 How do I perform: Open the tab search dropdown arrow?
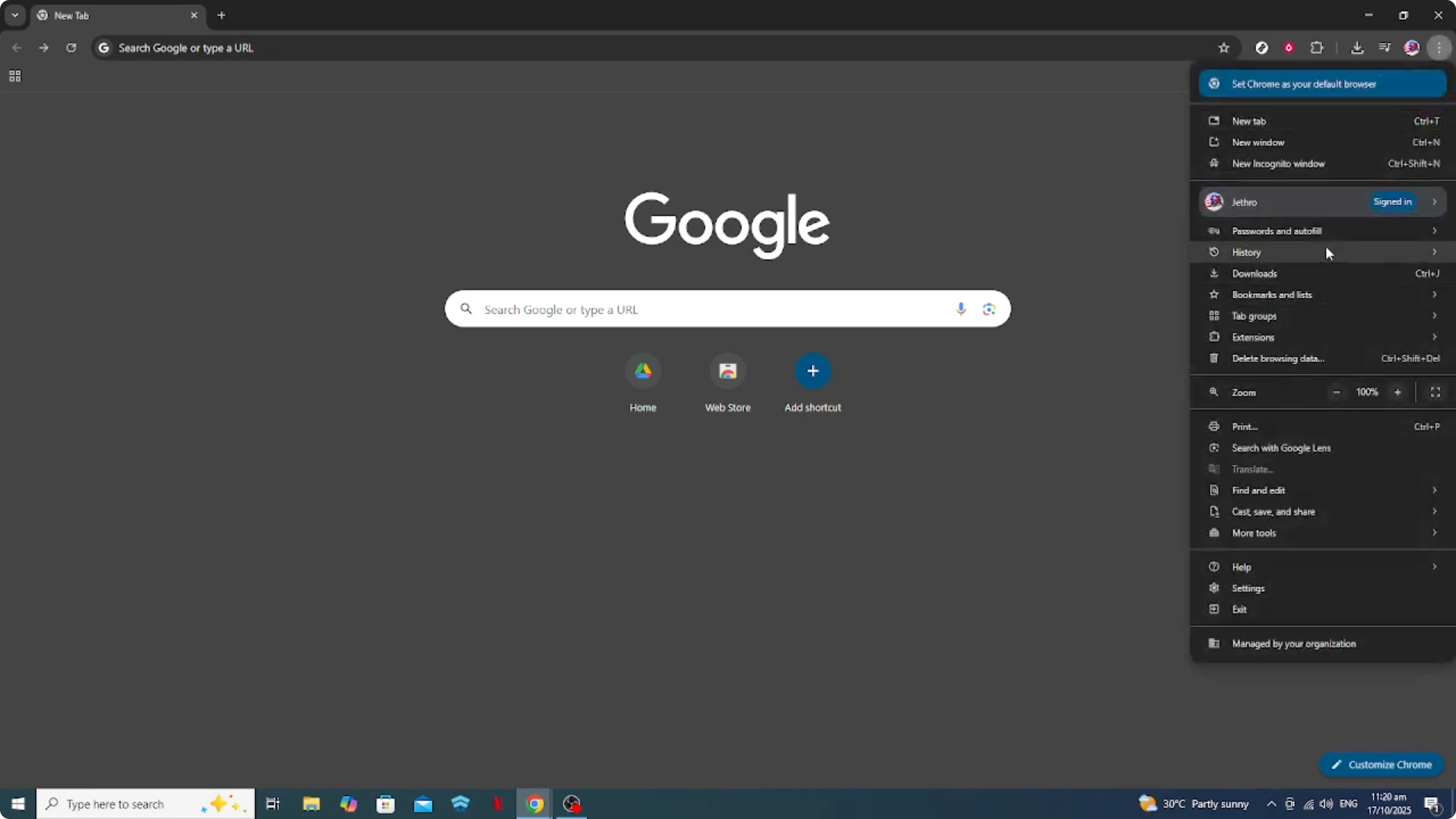point(15,15)
